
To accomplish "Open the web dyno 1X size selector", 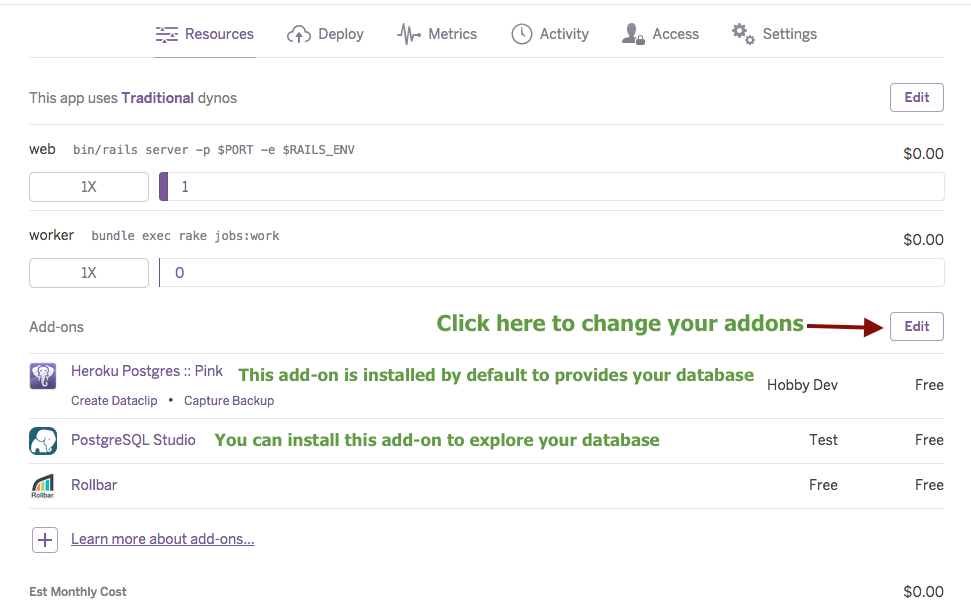I will 89,187.
